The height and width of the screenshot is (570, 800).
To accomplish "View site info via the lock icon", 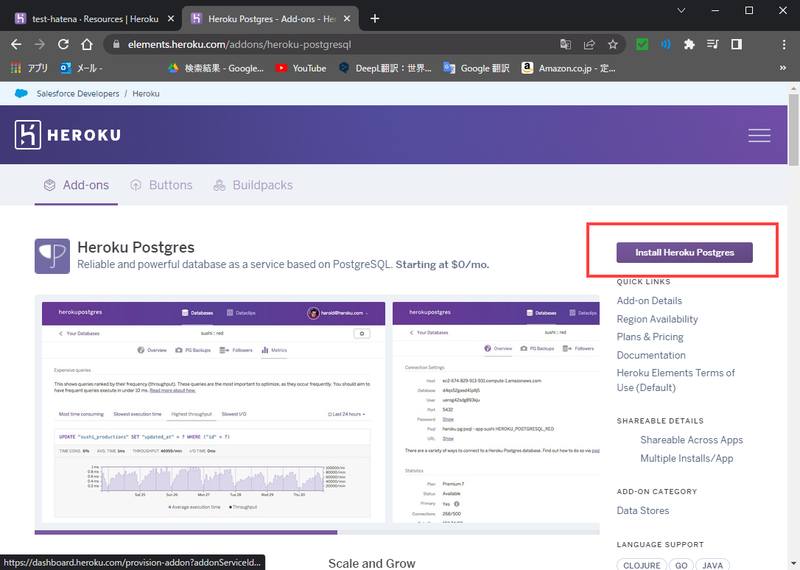I will 116,44.
